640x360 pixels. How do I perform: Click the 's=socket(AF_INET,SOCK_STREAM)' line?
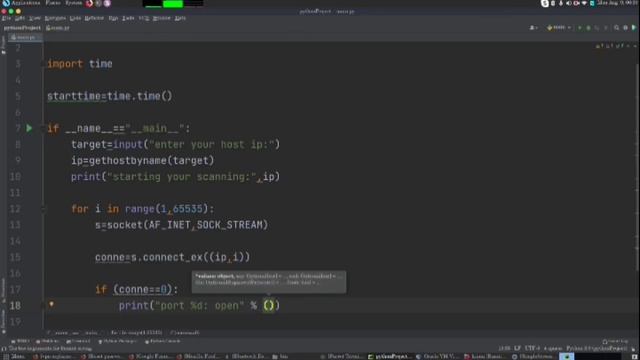point(182,225)
